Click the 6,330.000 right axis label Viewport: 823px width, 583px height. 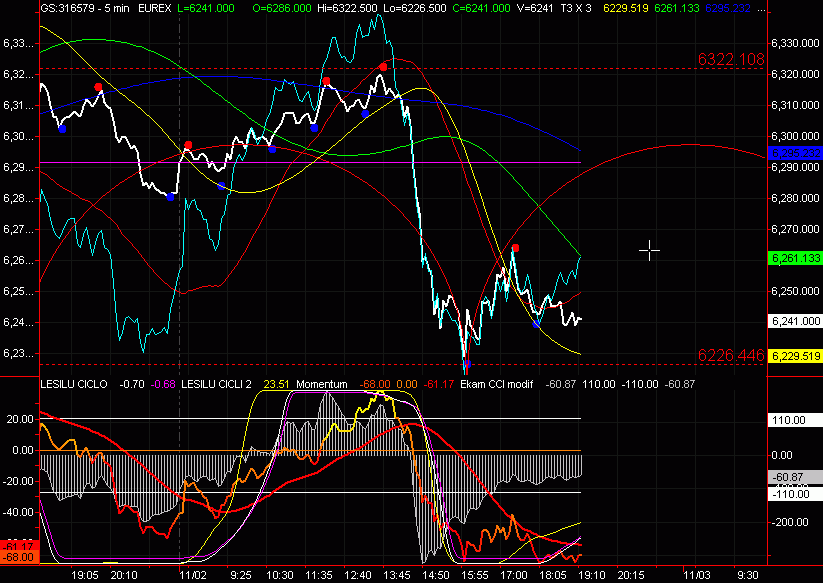pyautogui.click(x=795, y=44)
